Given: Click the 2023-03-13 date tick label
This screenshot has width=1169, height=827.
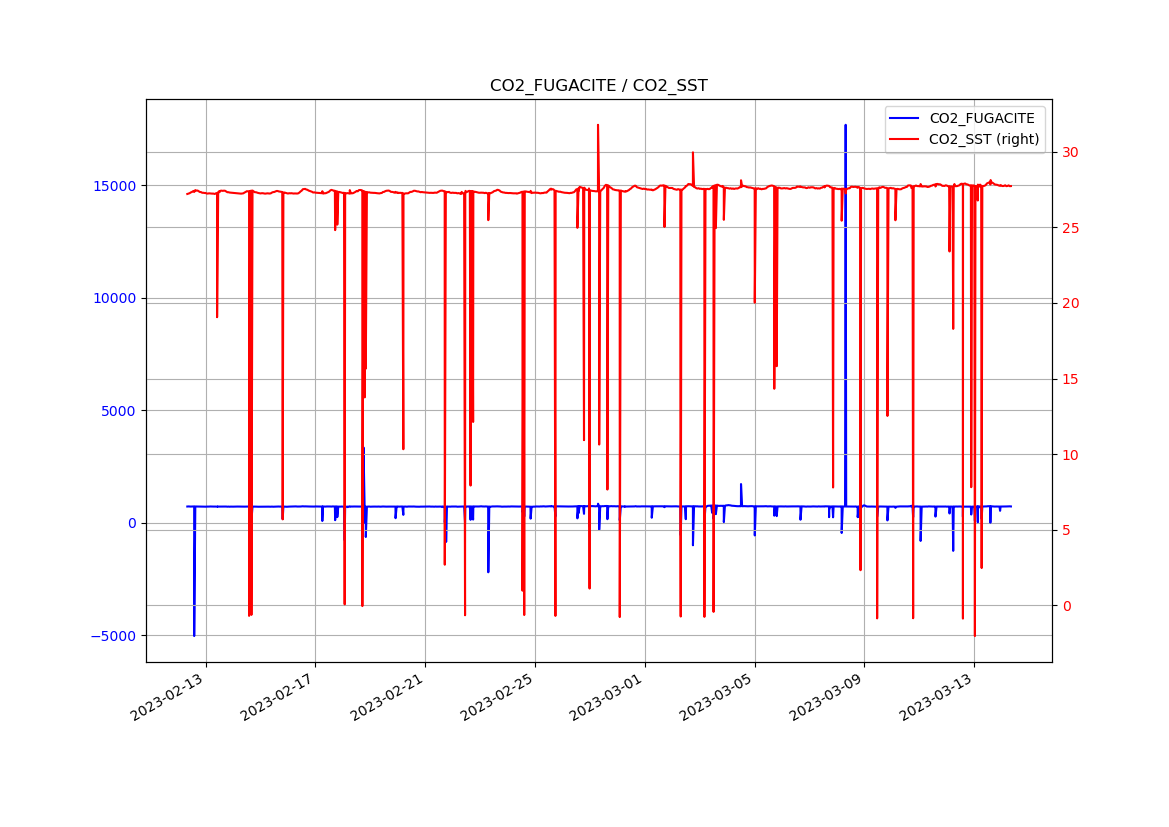Looking at the screenshot, I should tap(938, 696).
